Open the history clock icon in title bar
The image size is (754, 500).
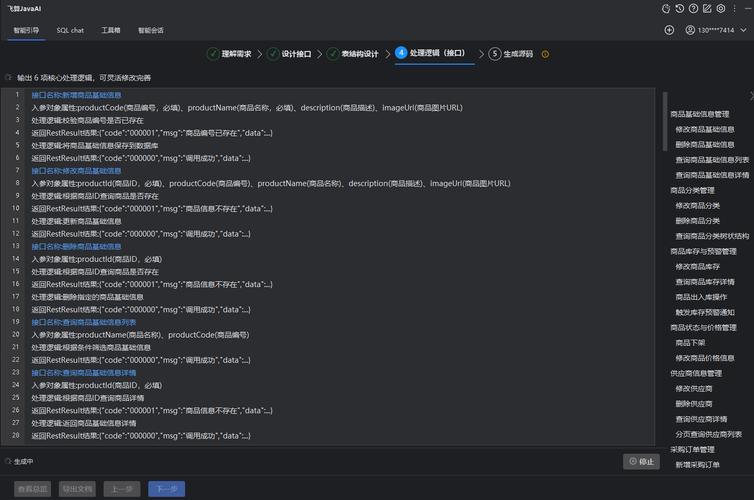[679, 9]
